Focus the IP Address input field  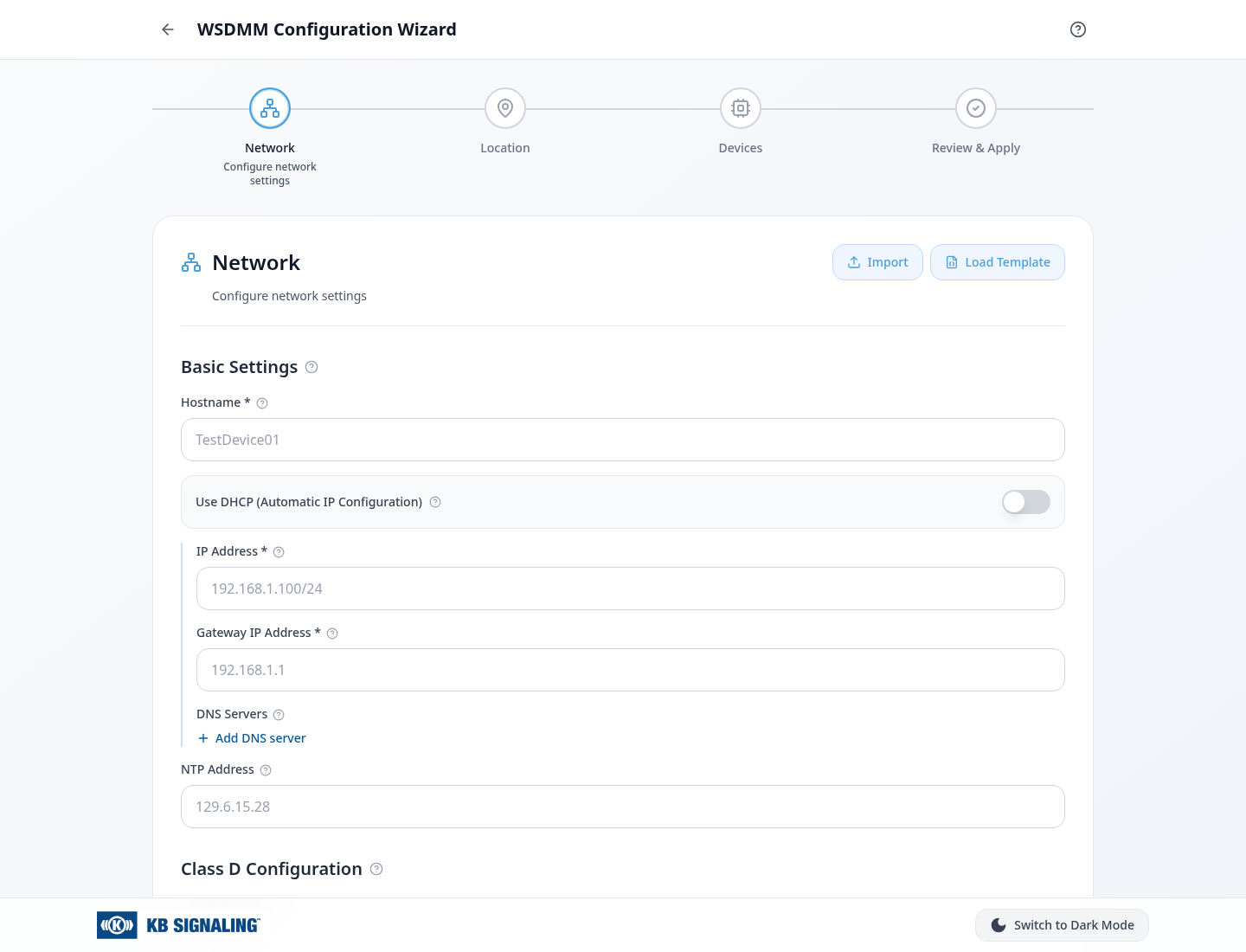(631, 589)
